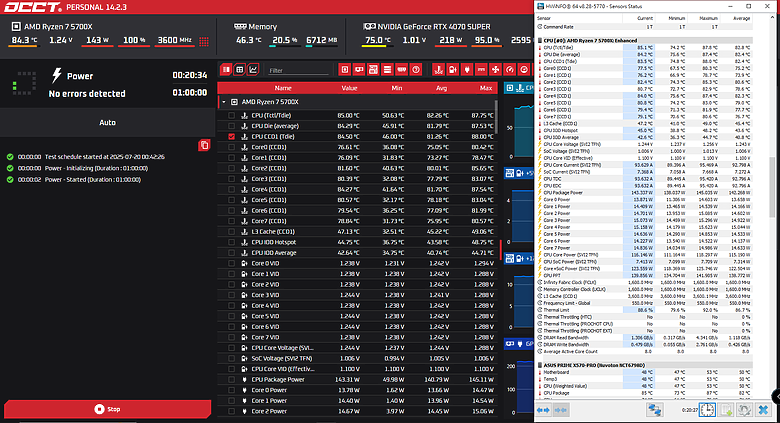Toggle the GPU hardware filter icon
This screenshot has height=423, width=780.
point(359,70)
